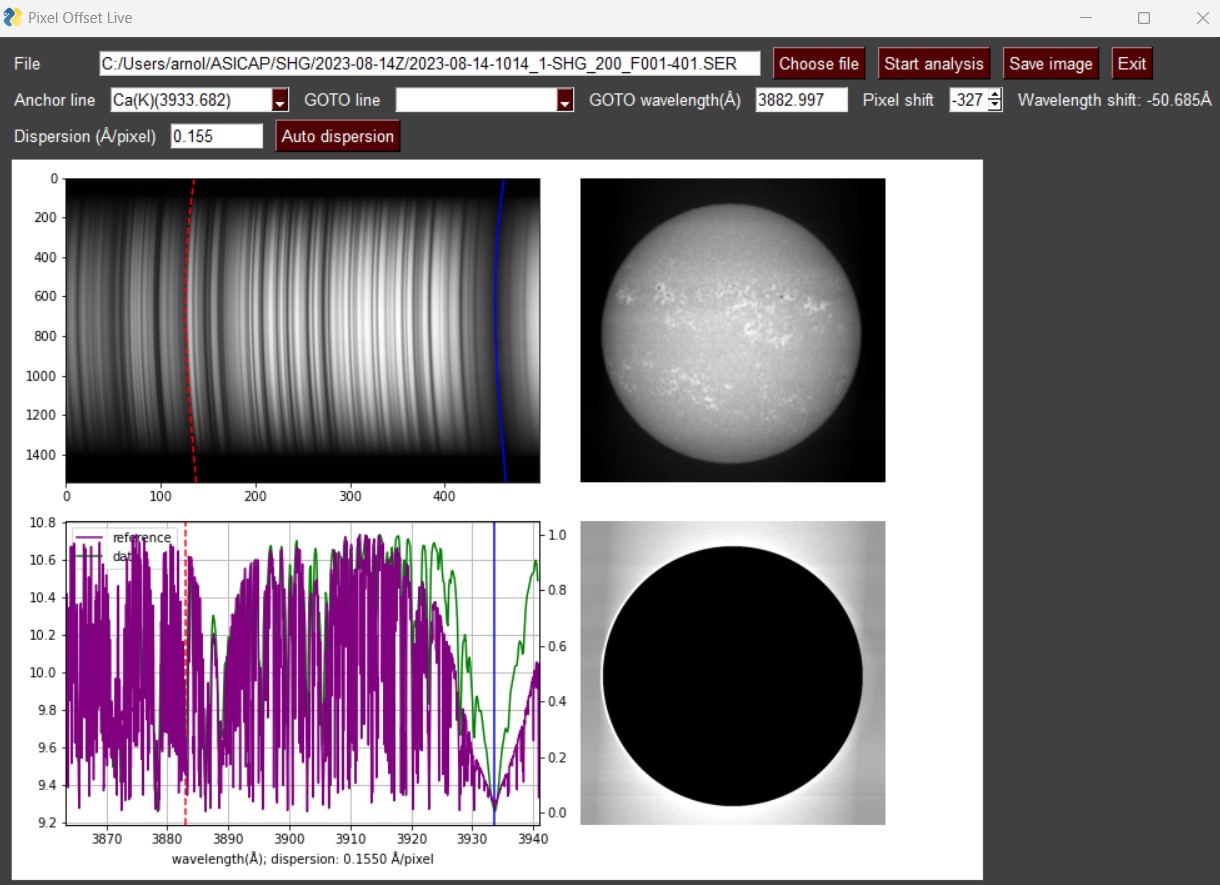Screen dimensions: 1220x885
Task: Expand the GOTO line dropdown arrow
Action: (565, 101)
